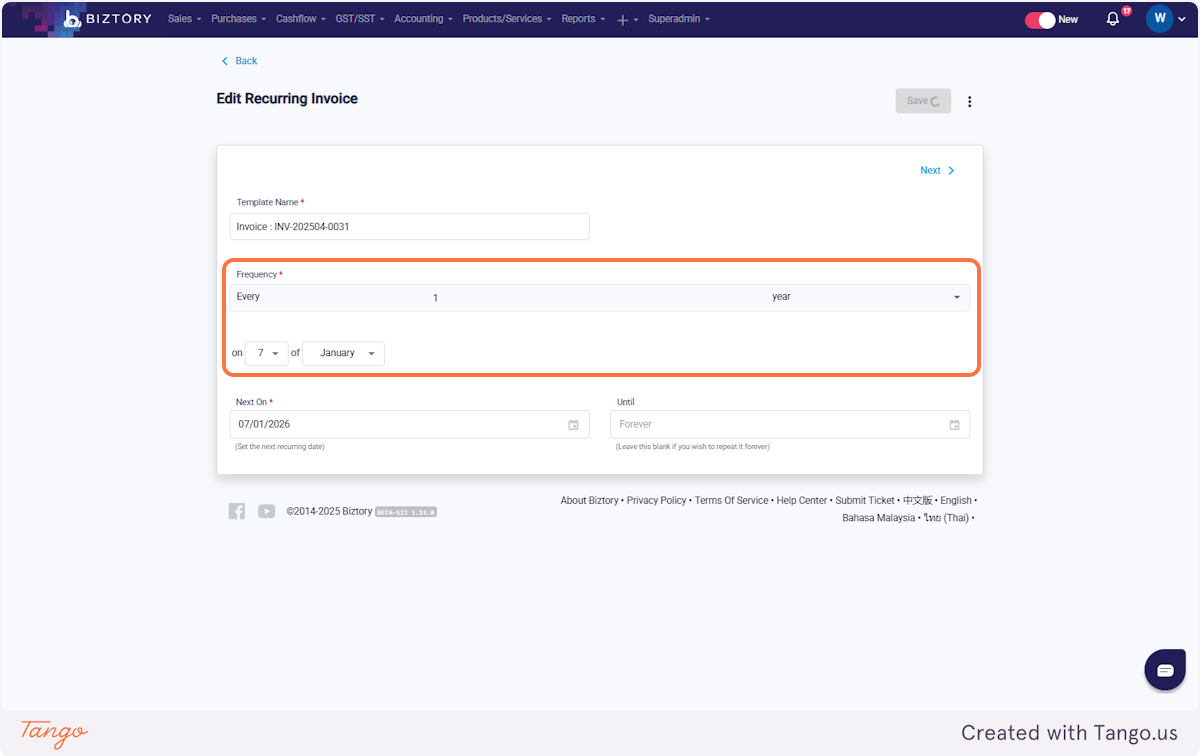This screenshot has height=756, width=1200.
Task: Open the Superadmin menu
Action: click(x=679, y=19)
